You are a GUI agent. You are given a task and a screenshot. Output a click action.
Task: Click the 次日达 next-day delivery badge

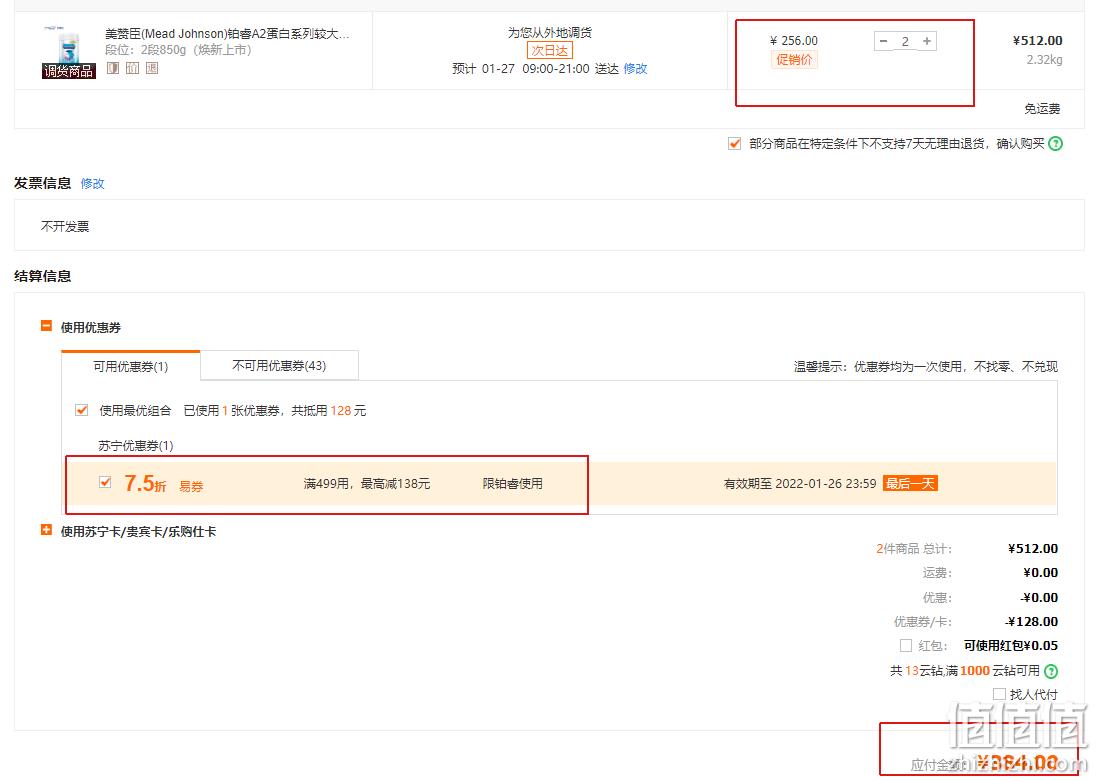point(549,50)
